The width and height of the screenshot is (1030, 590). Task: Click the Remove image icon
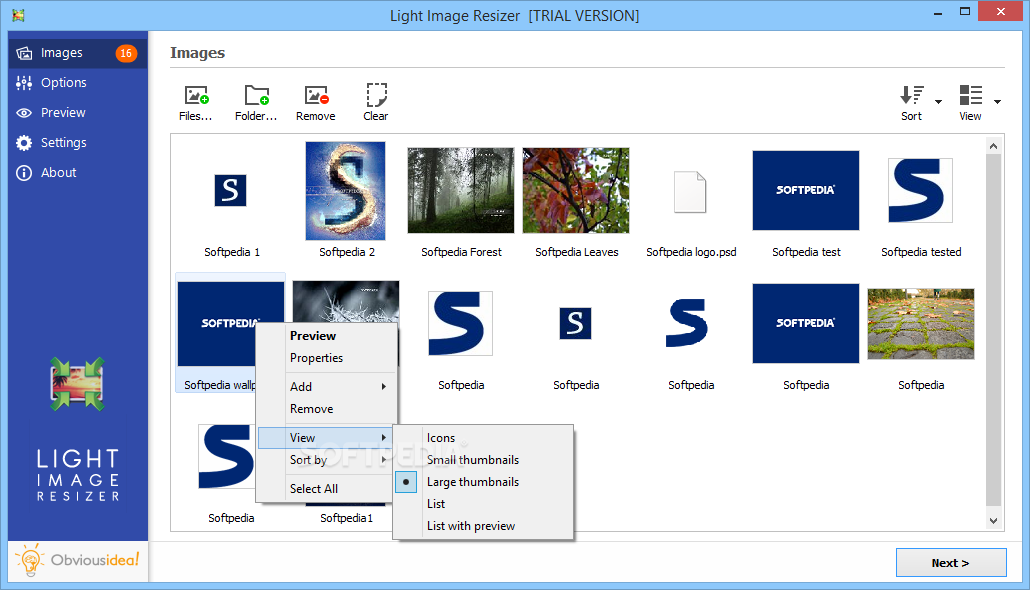[316, 93]
